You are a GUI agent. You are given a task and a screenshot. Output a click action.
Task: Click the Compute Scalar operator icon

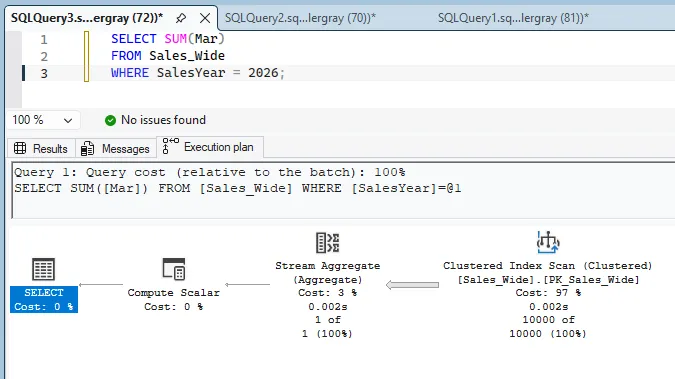[x=174, y=269]
